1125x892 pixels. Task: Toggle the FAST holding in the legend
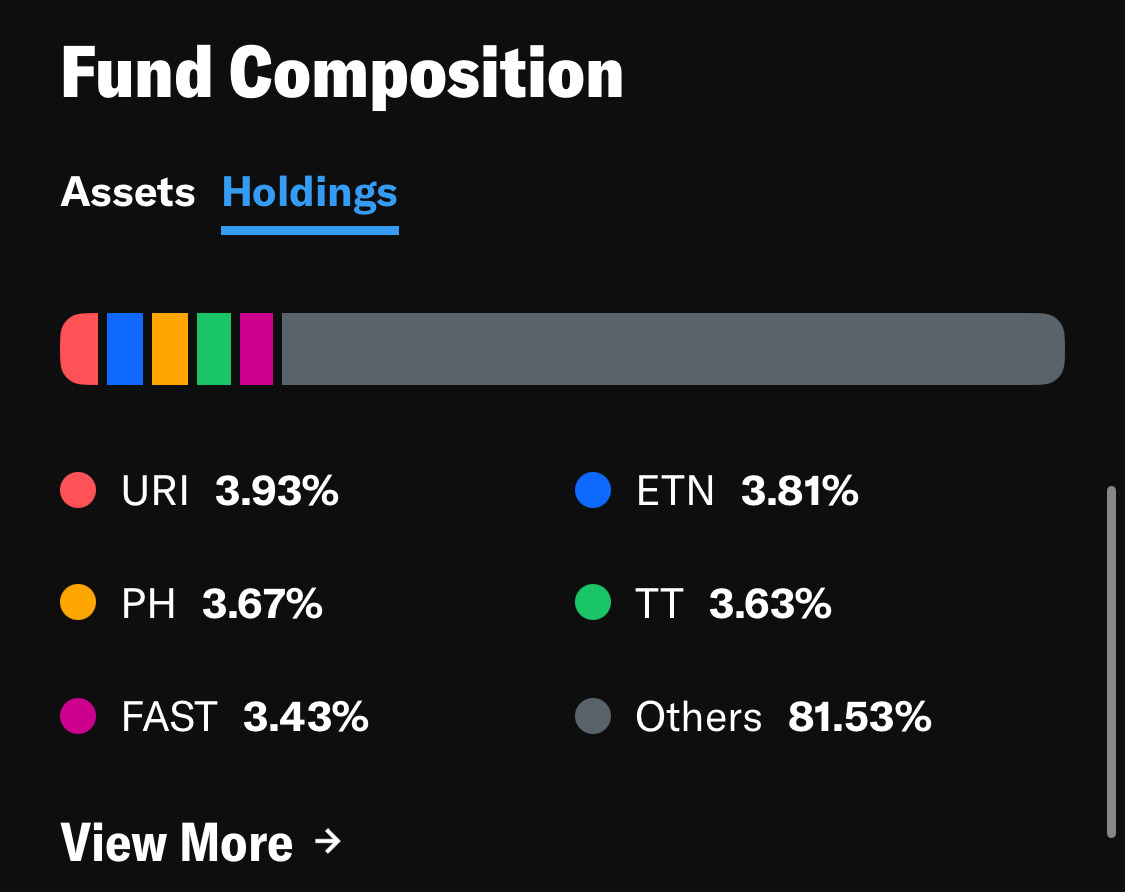170,717
